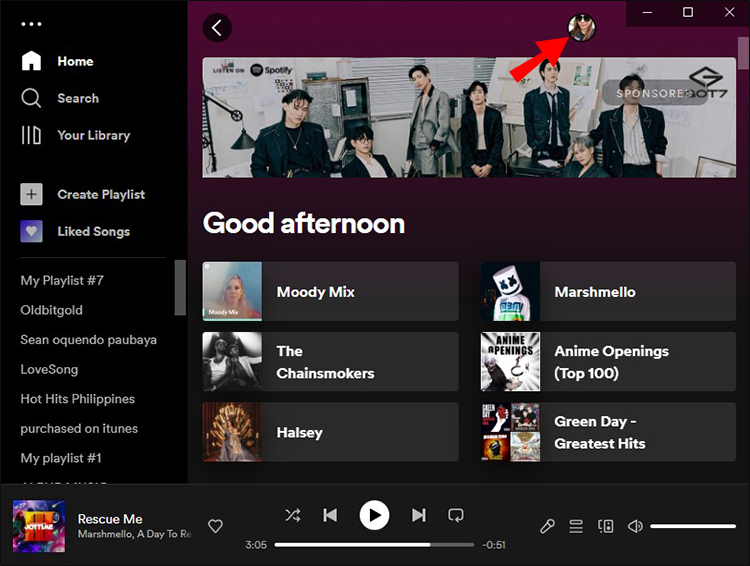Viewport: 750px width, 566px height.
Task: Click the Marshmello artist thumbnail
Action: click(510, 291)
